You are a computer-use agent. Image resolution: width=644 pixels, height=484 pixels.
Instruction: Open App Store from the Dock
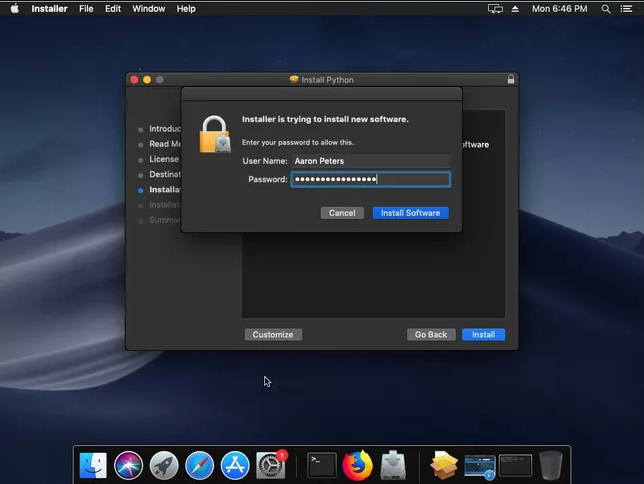pos(235,465)
